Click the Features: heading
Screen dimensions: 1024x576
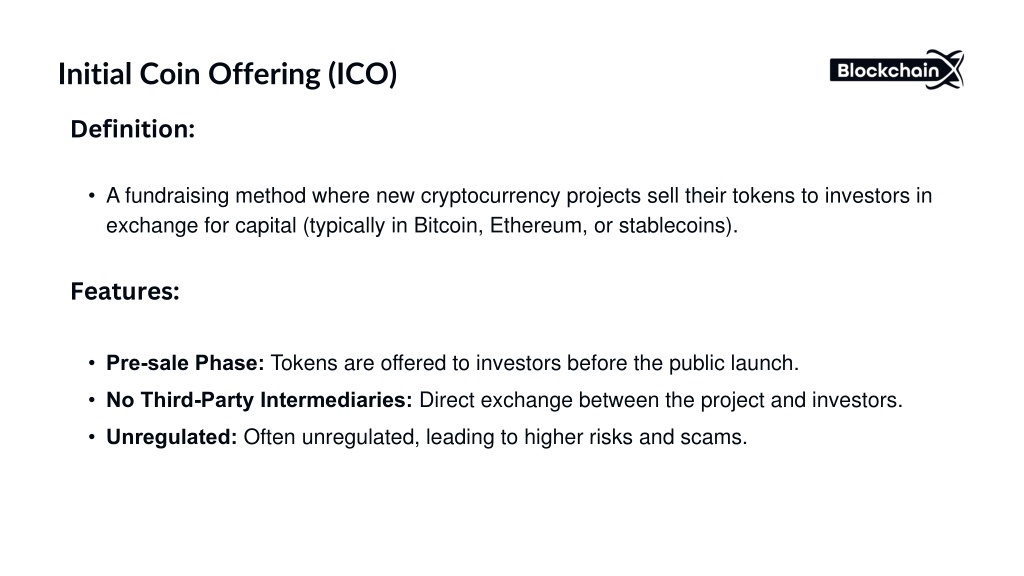125,291
